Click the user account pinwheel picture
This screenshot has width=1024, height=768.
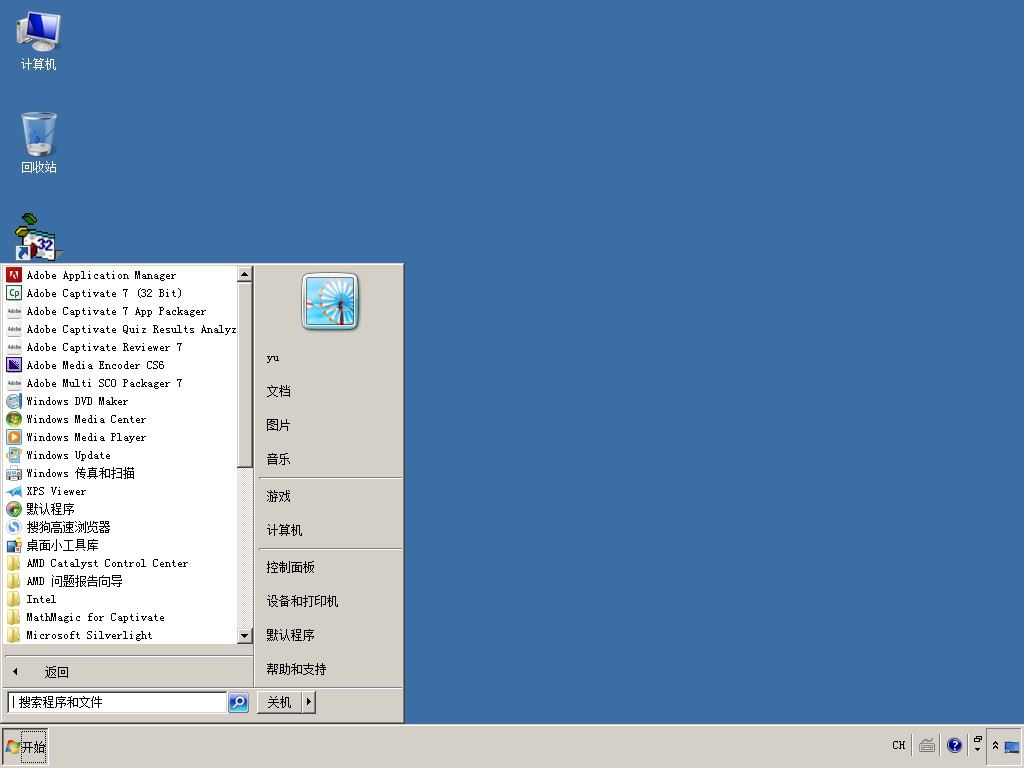point(330,301)
